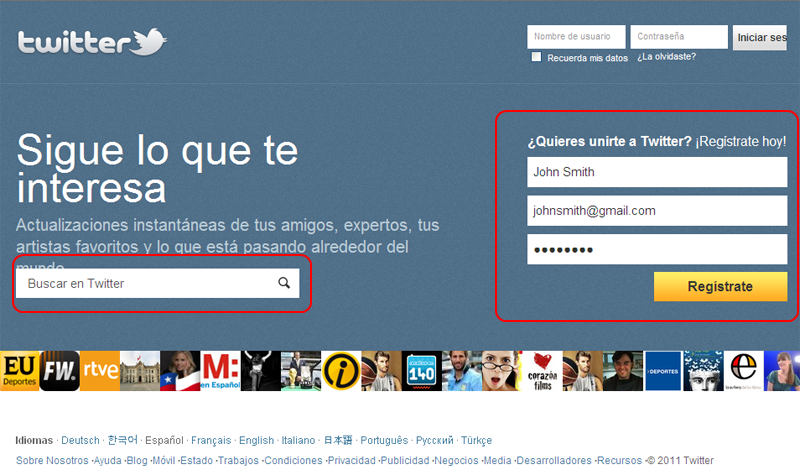Switch language to English
800x475 pixels.
pos(257,440)
